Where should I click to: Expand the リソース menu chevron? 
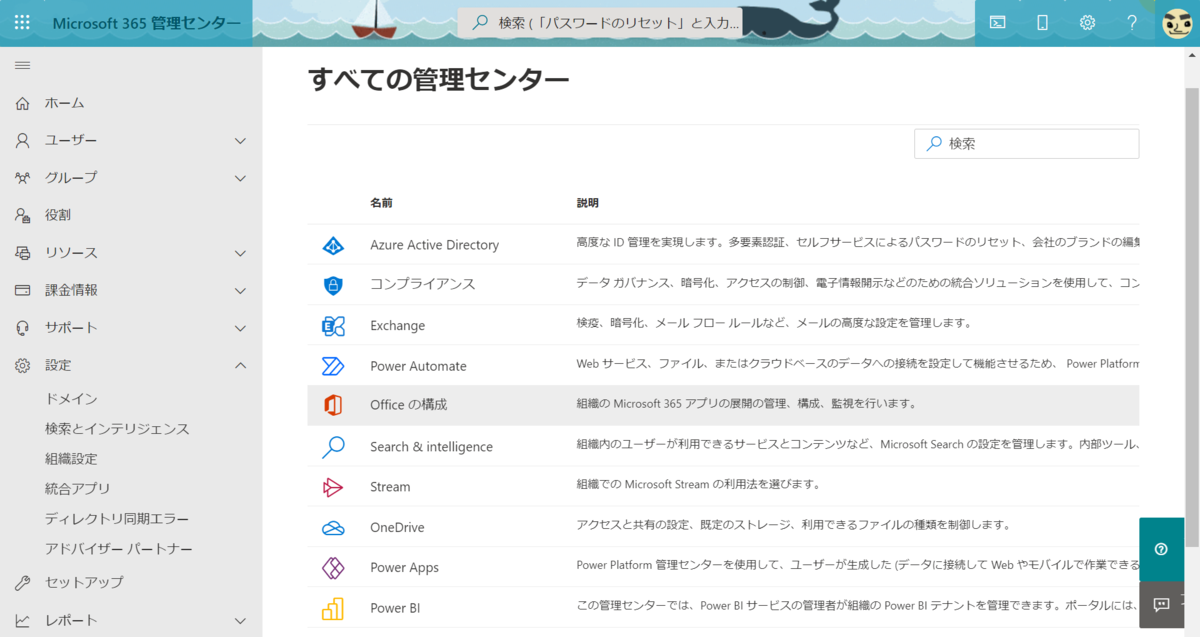[x=240, y=253]
